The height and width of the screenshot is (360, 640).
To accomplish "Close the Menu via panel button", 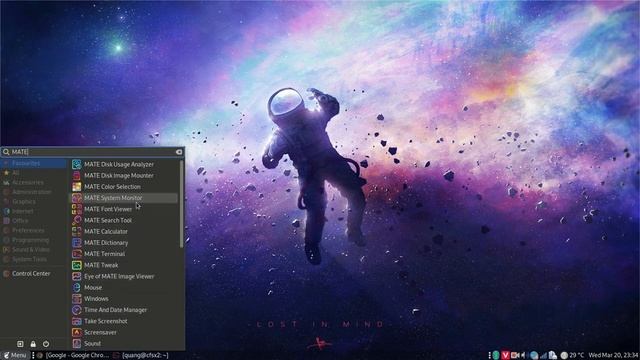I will pyautogui.click(x=15, y=356).
